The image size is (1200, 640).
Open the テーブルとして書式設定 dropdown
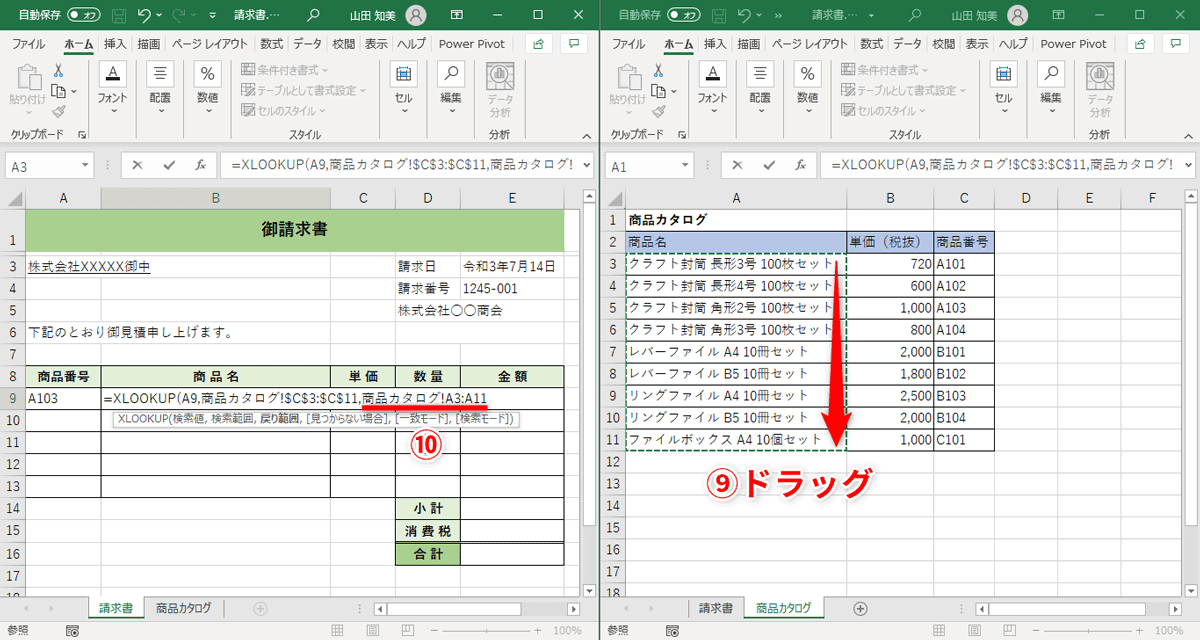[x=290, y=89]
